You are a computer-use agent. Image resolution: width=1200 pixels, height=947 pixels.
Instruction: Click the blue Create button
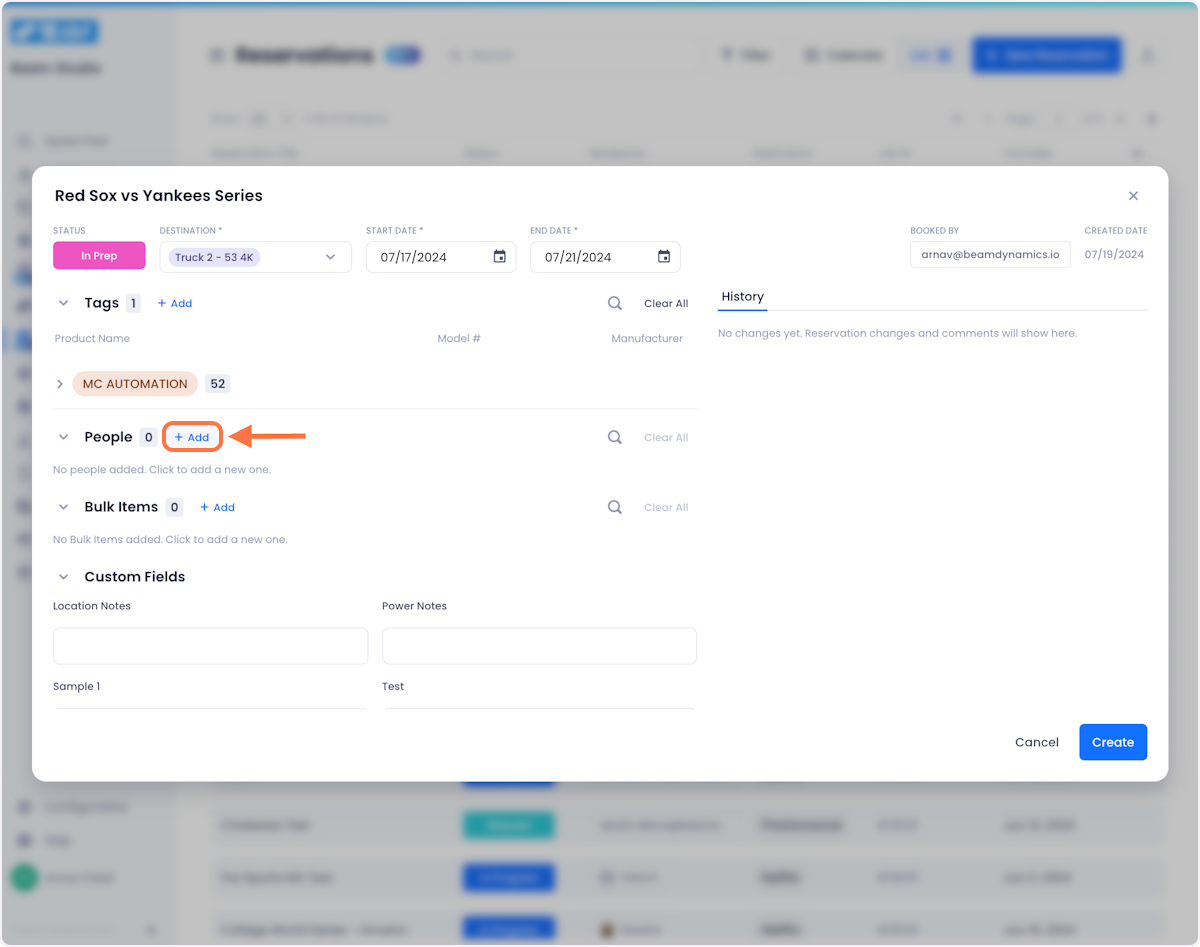click(1113, 742)
